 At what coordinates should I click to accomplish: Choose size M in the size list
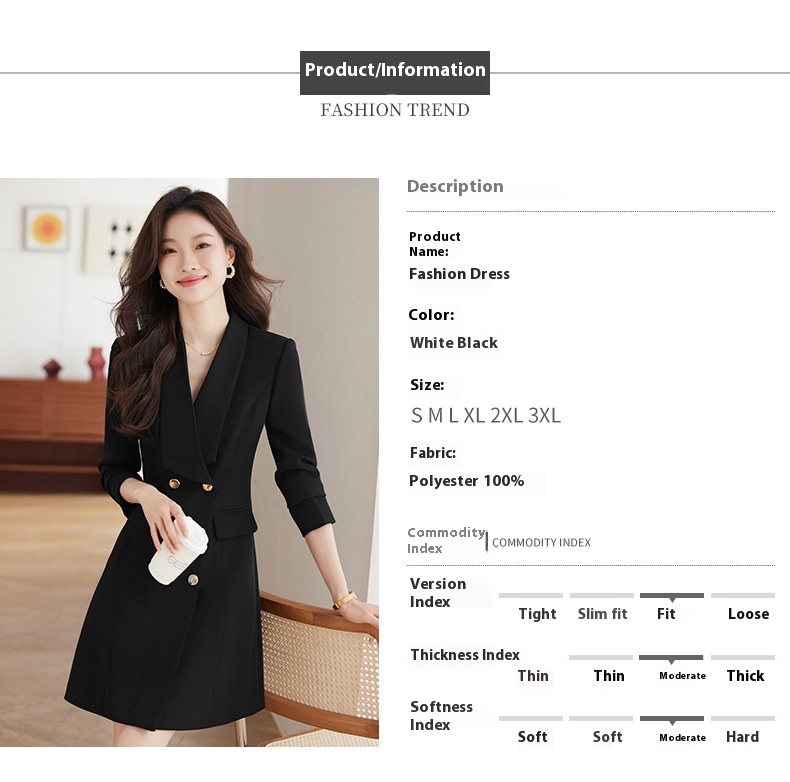[x=435, y=415]
